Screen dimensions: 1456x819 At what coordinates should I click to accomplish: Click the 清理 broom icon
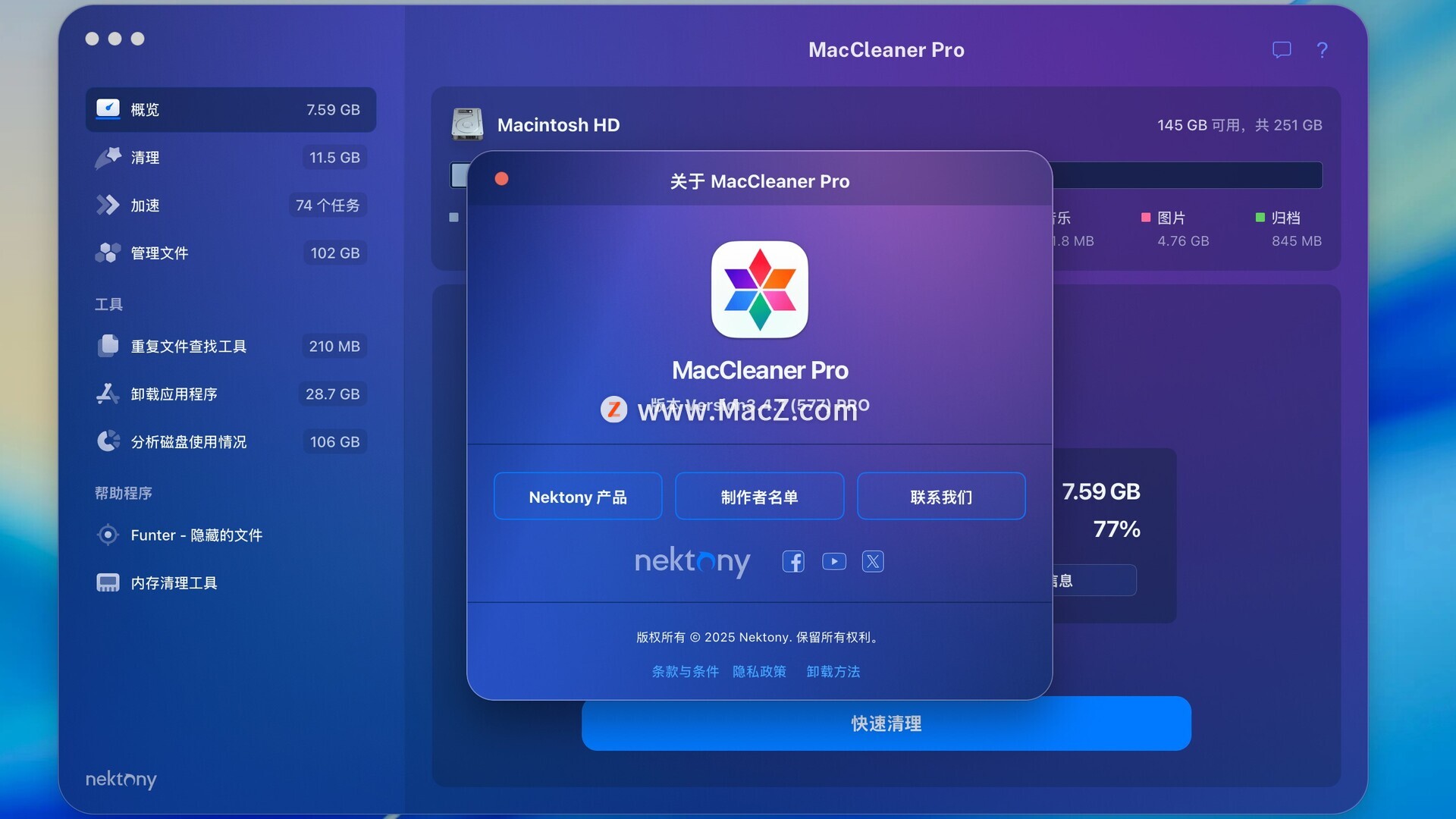[x=108, y=157]
